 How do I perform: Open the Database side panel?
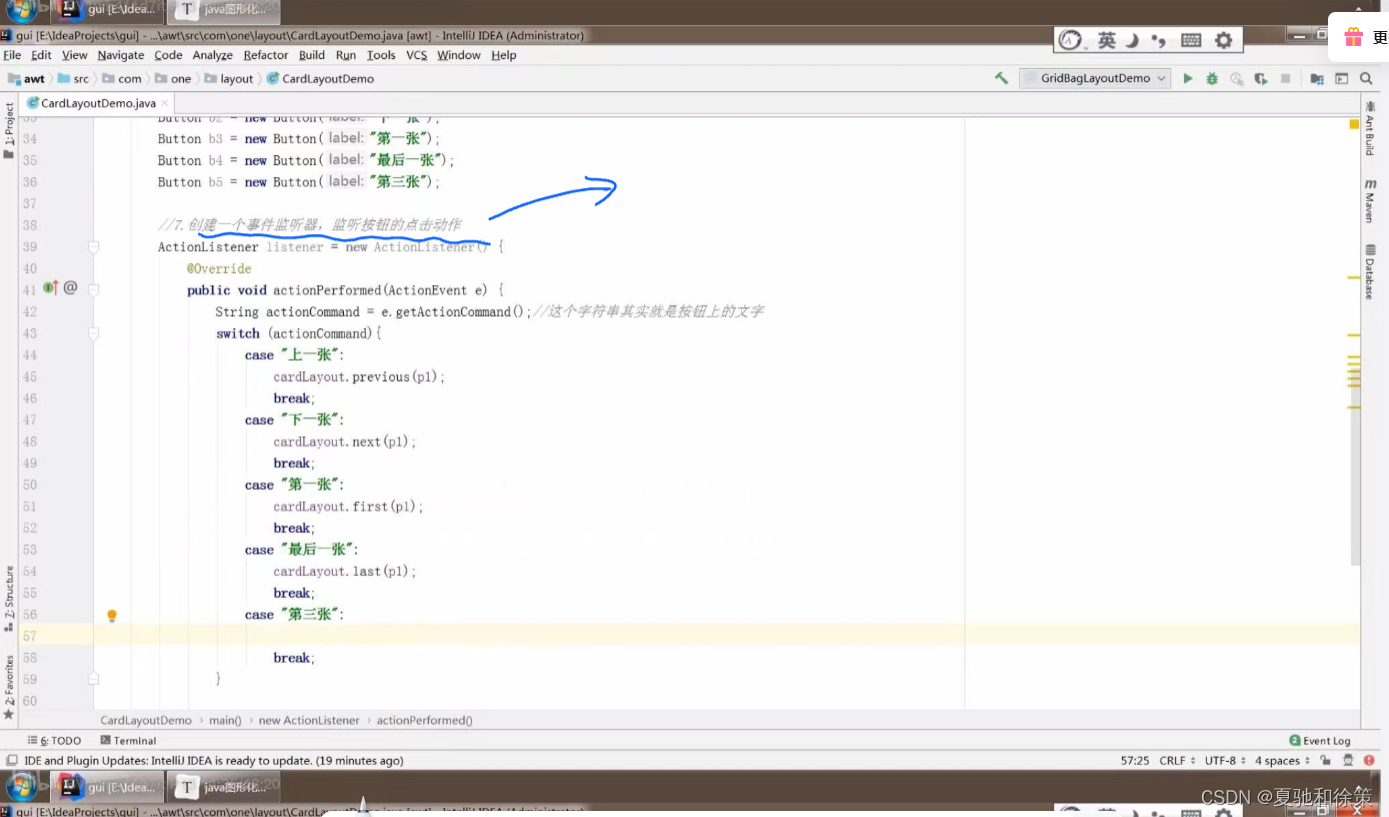point(1370,272)
